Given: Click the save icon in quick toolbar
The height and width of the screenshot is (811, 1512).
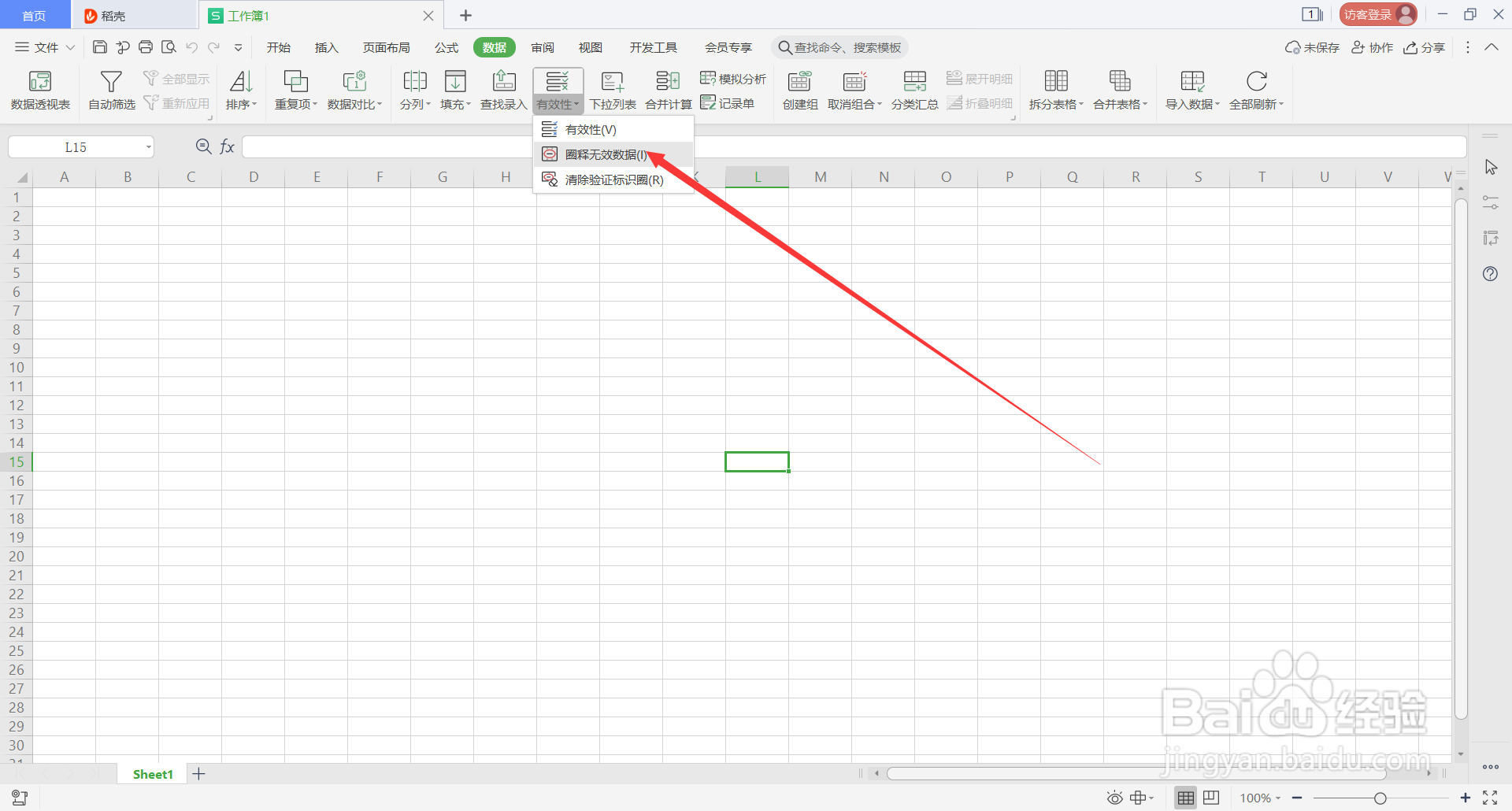Looking at the screenshot, I should (x=100, y=47).
